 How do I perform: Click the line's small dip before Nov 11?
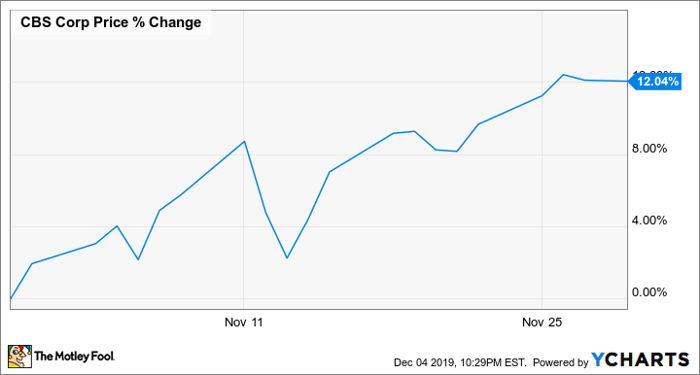[x=138, y=259]
